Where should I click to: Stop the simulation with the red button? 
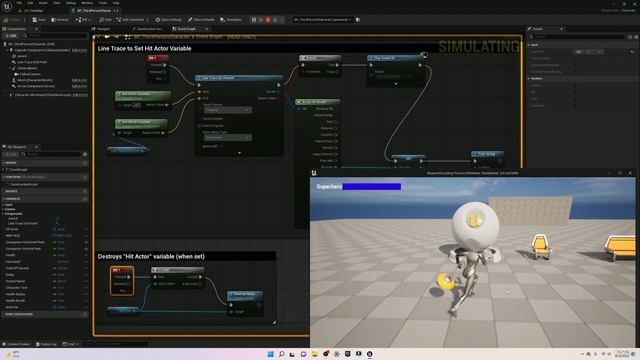[268, 20]
